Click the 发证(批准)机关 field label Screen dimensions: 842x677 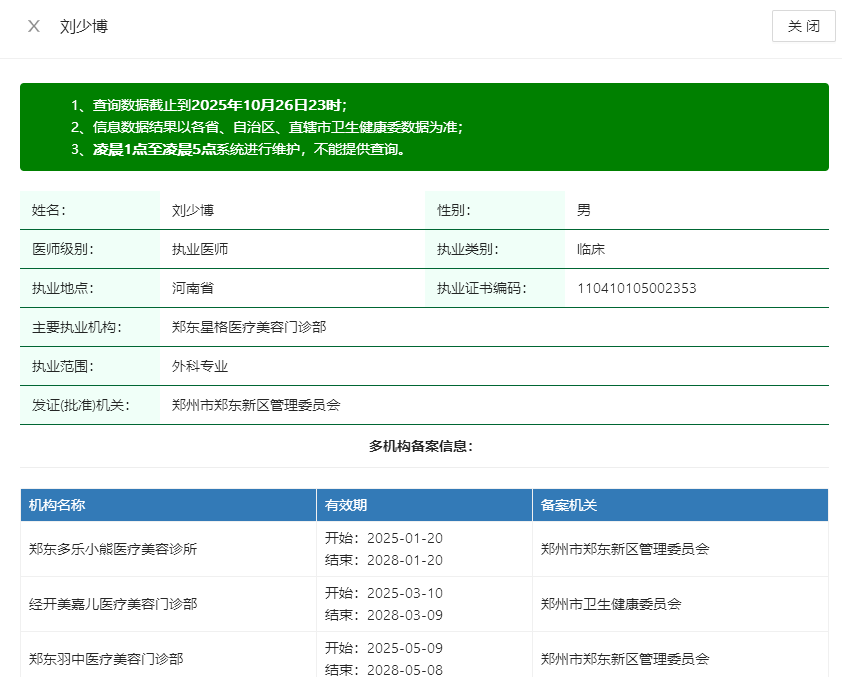click(81, 405)
